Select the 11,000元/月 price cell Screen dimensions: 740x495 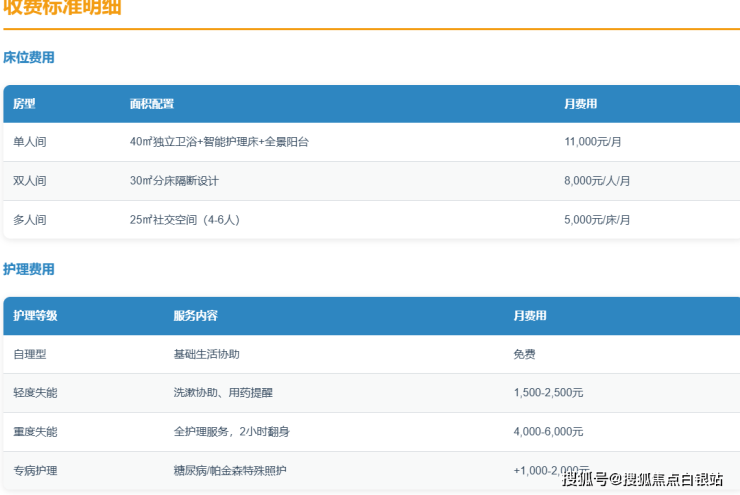pyautogui.click(x=593, y=142)
